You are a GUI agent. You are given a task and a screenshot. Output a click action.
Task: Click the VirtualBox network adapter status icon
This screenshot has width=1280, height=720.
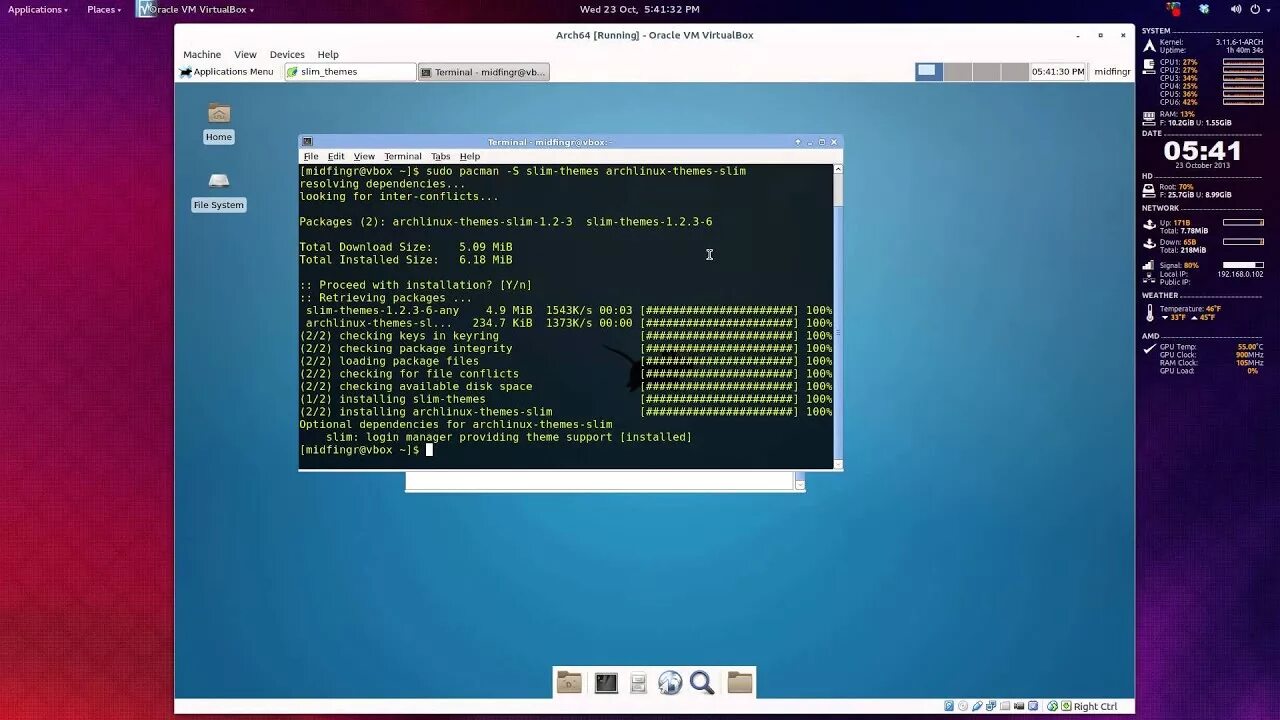(991, 706)
